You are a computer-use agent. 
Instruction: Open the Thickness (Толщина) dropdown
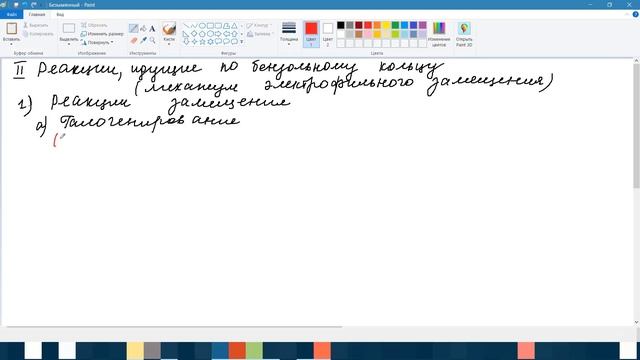289,34
